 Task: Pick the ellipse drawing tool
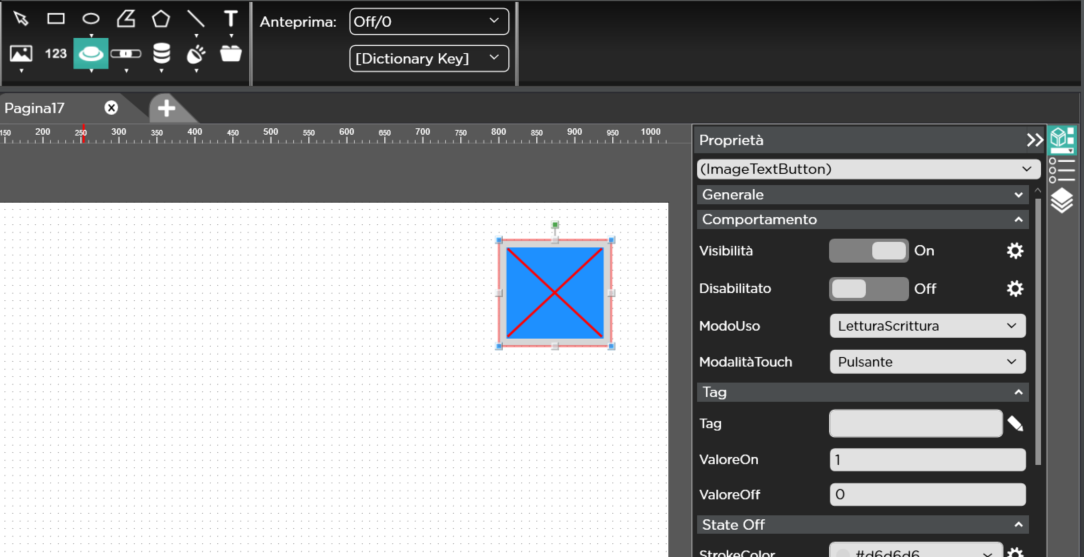(x=91, y=19)
